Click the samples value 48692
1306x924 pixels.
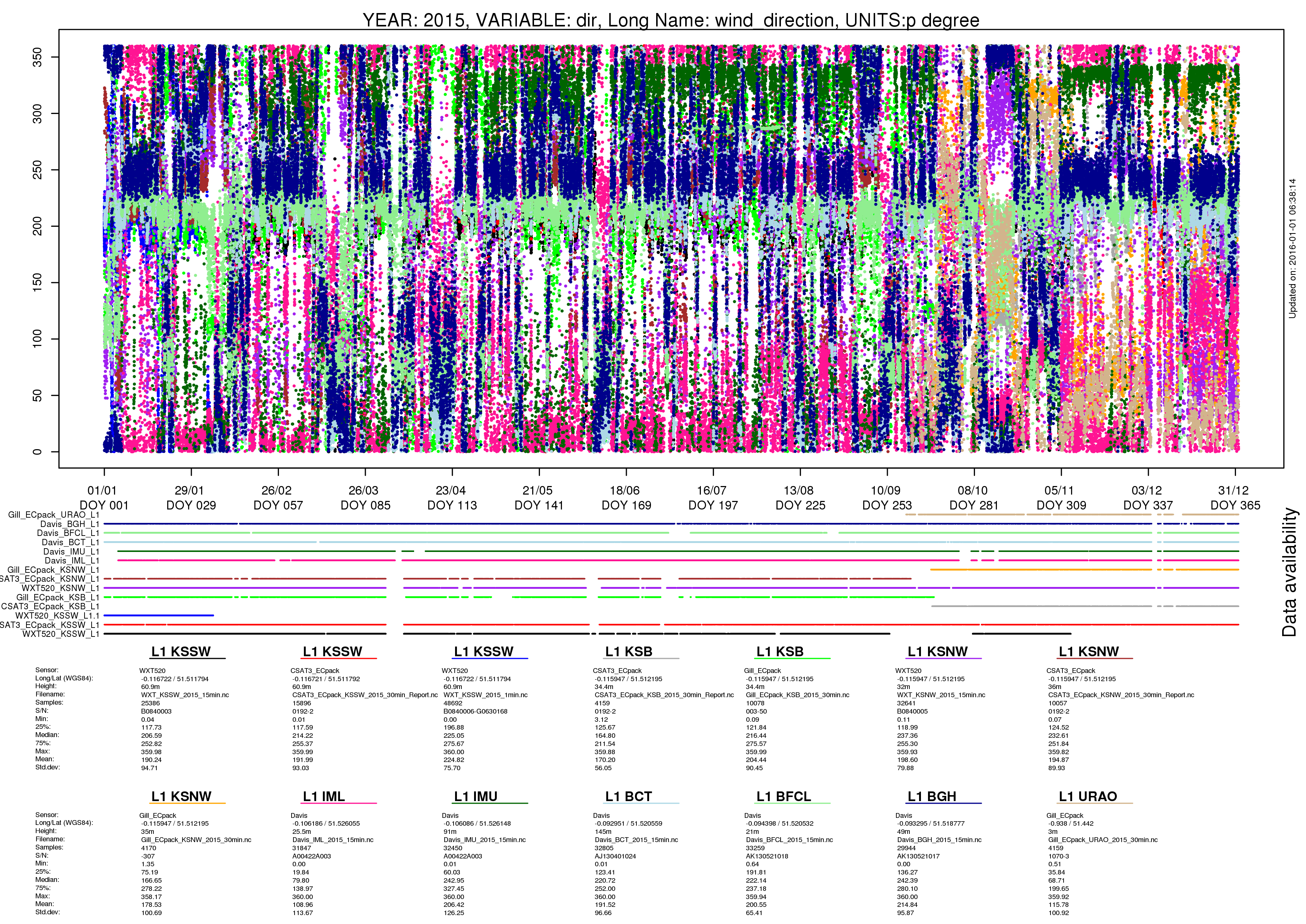[453, 703]
